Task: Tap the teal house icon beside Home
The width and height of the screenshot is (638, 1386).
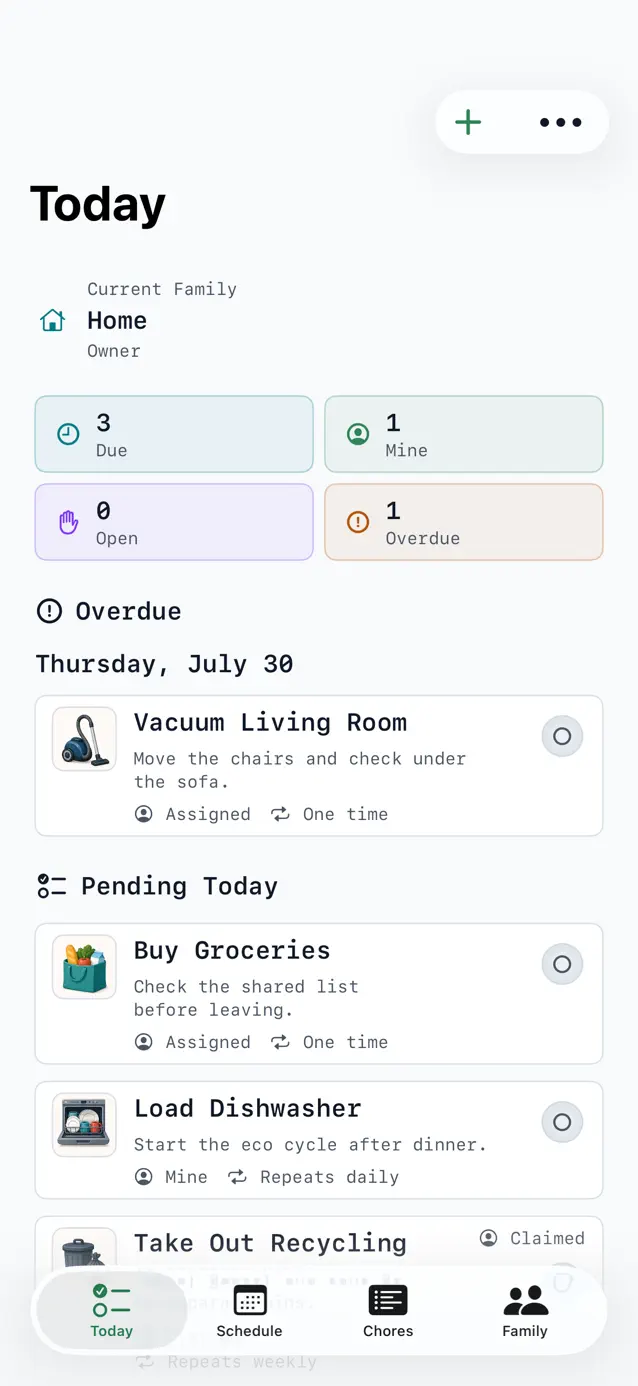Action: (x=52, y=320)
